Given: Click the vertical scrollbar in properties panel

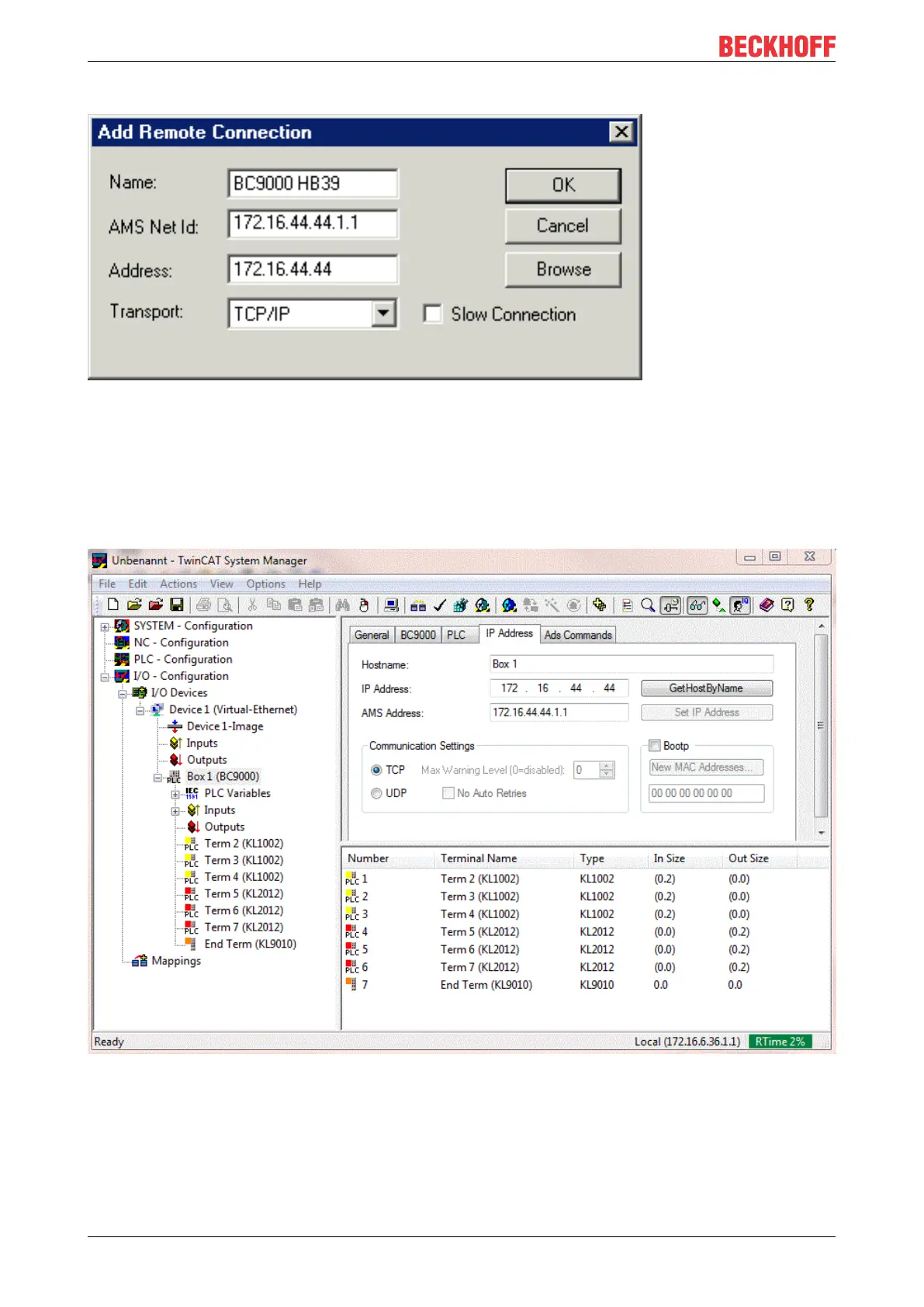Looking at the screenshot, I should coord(821,726).
